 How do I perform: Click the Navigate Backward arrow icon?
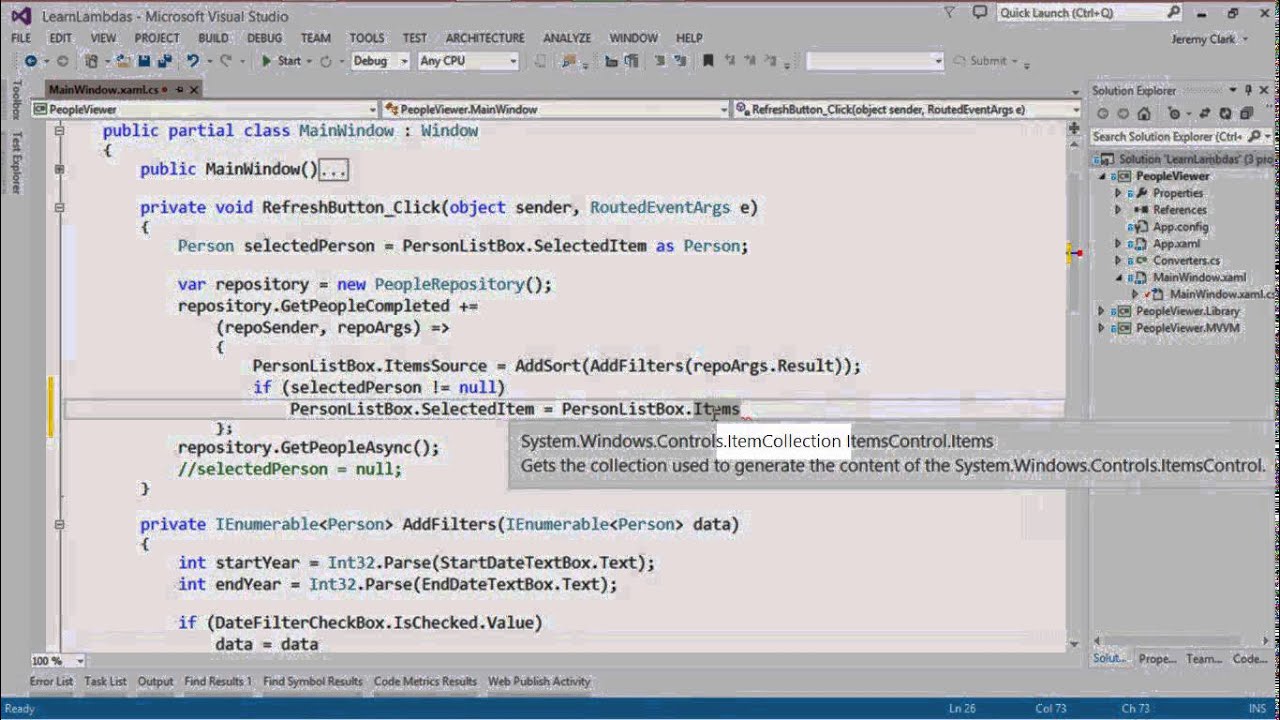(31, 61)
